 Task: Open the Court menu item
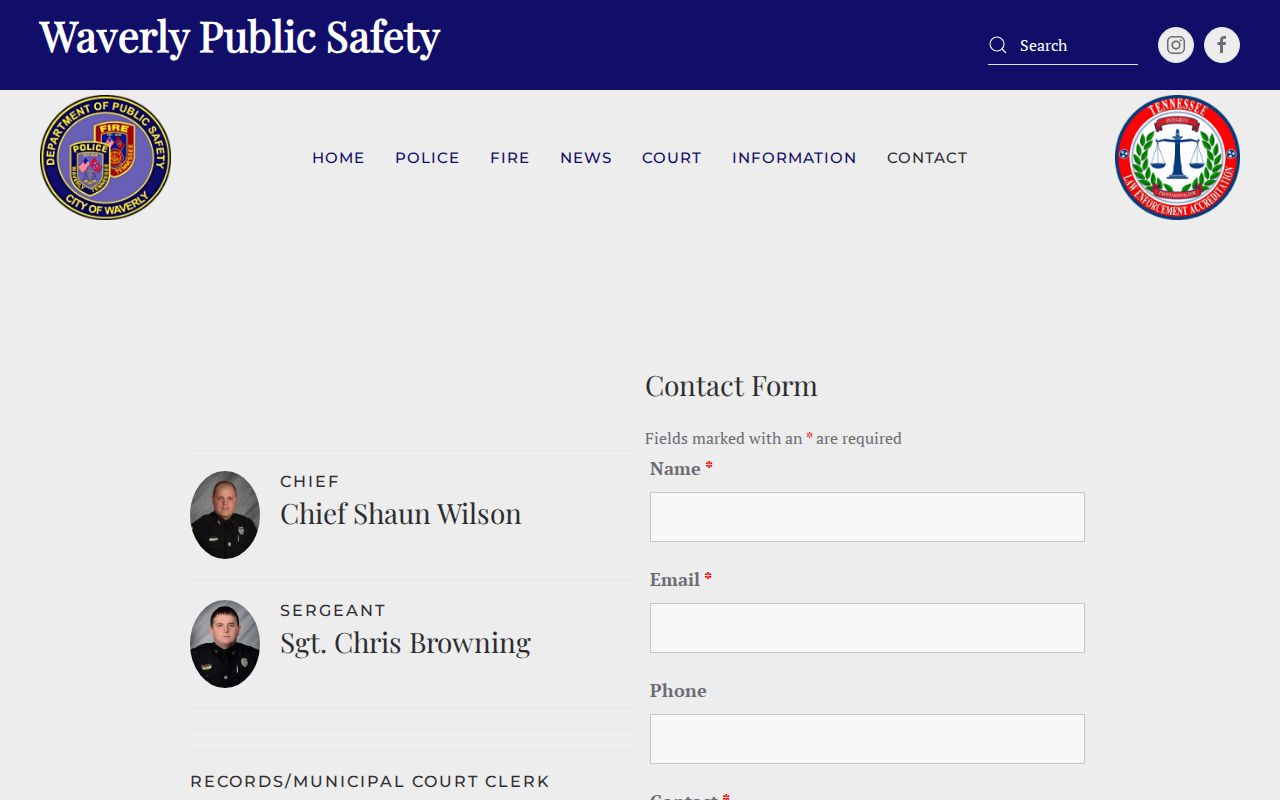(672, 158)
